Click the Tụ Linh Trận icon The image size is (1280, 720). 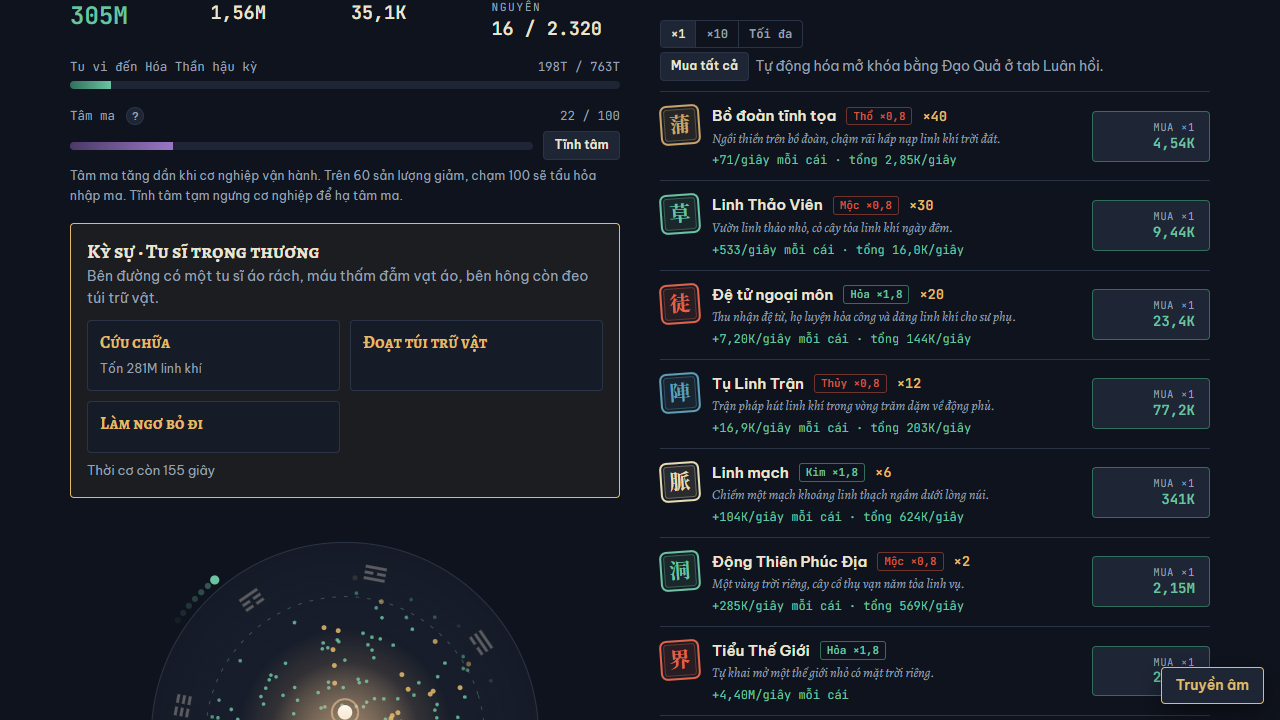click(680, 392)
